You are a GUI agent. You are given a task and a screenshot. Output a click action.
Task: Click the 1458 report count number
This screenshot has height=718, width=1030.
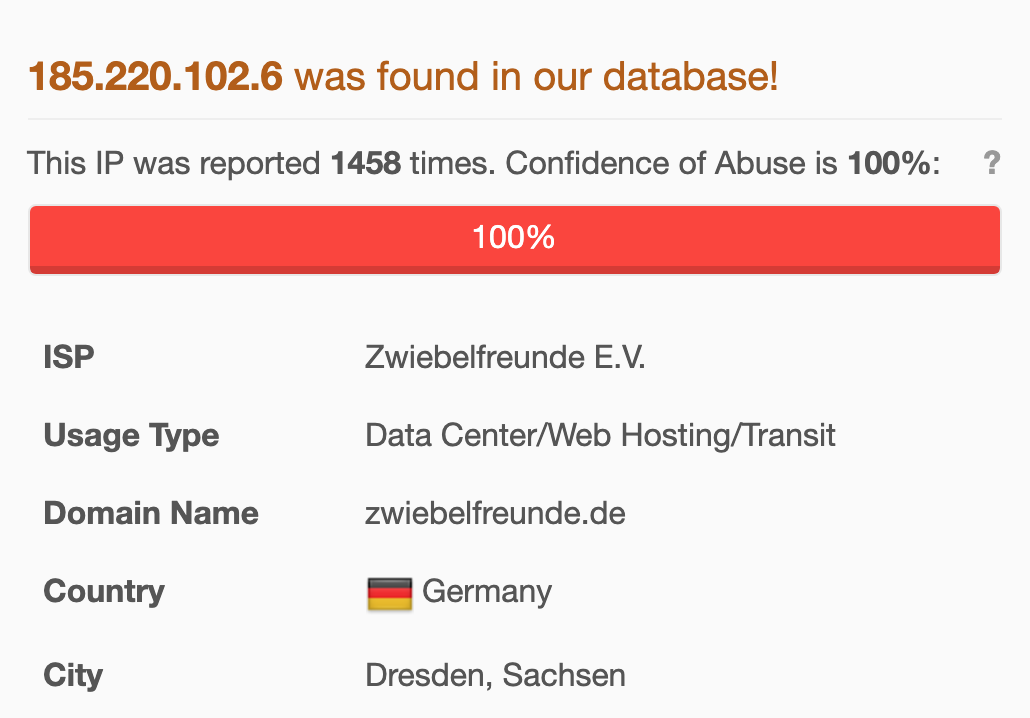[366, 164]
